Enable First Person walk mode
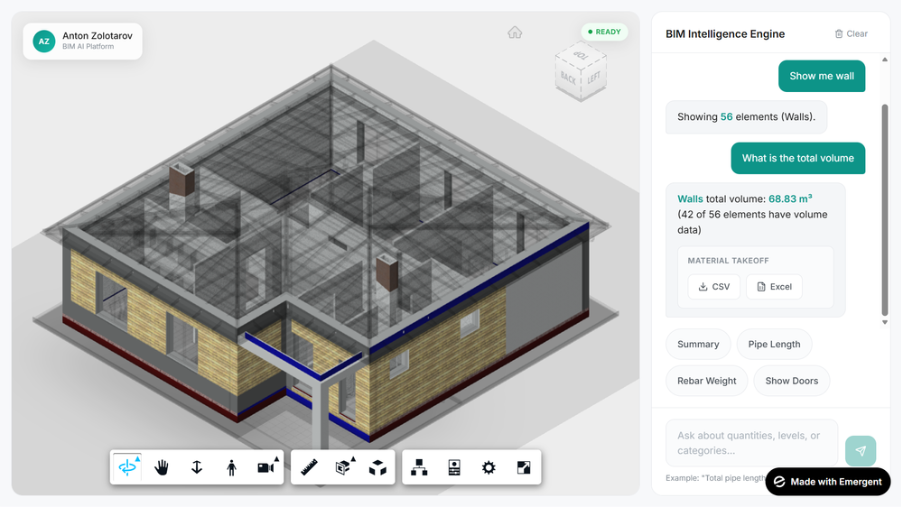 point(232,467)
